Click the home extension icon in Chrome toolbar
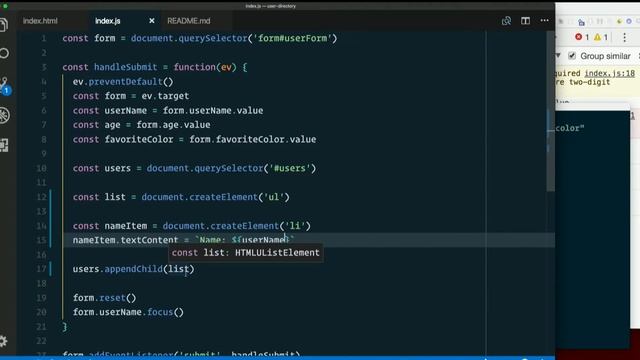 pyautogui.click(x=581, y=22)
